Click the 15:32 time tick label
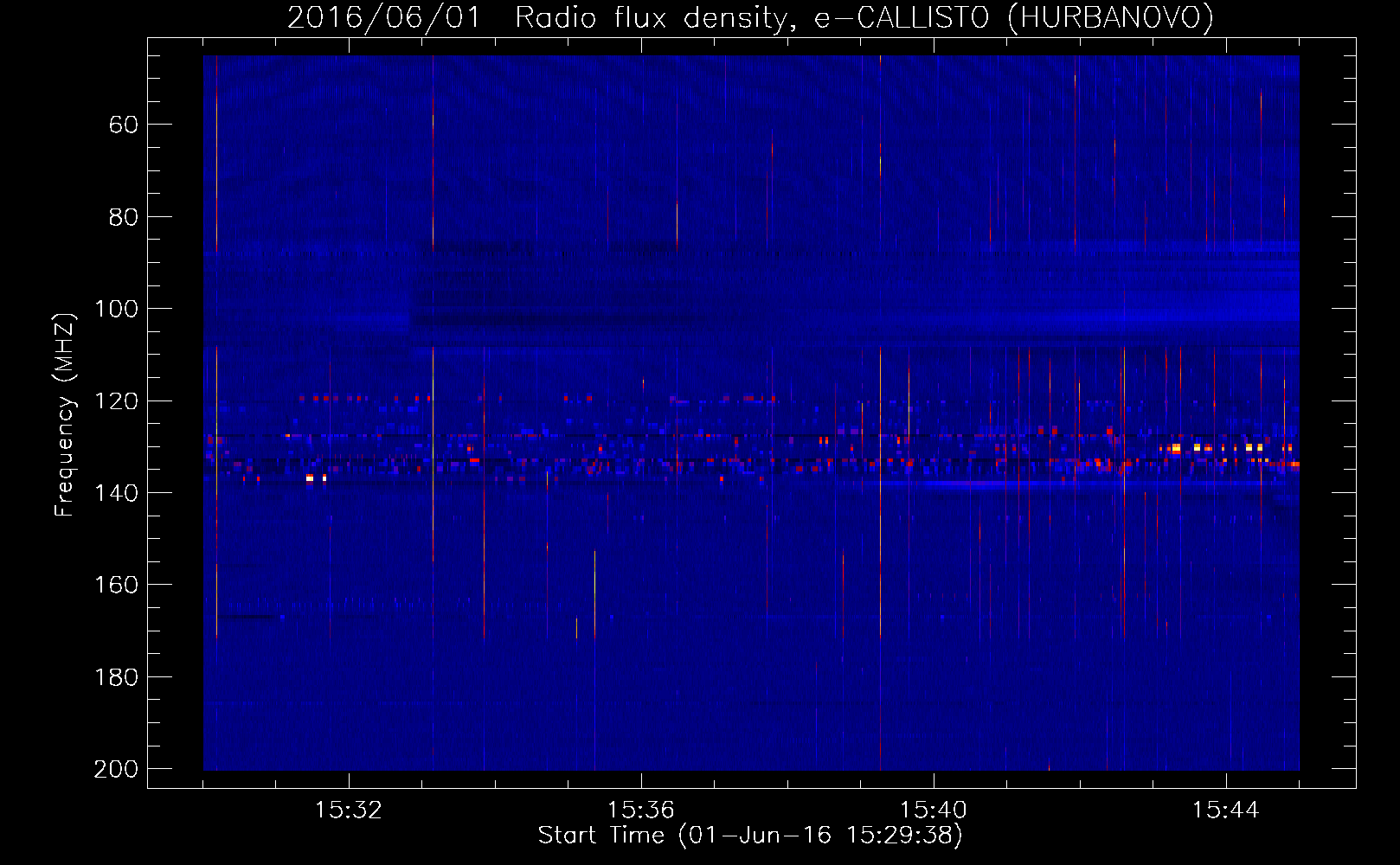Screen dimensions: 1400x865 point(349,811)
